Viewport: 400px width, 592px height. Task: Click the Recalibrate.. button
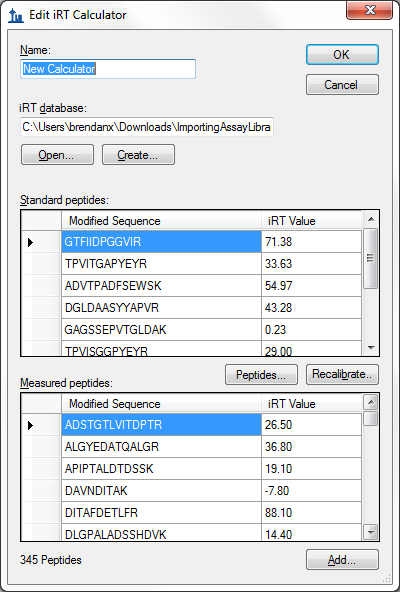pos(342,375)
